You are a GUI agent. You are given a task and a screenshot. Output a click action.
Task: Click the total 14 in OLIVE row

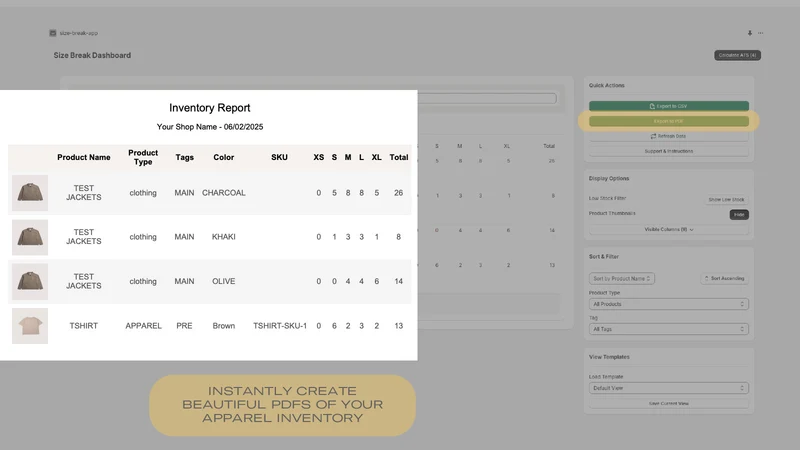[398, 281]
